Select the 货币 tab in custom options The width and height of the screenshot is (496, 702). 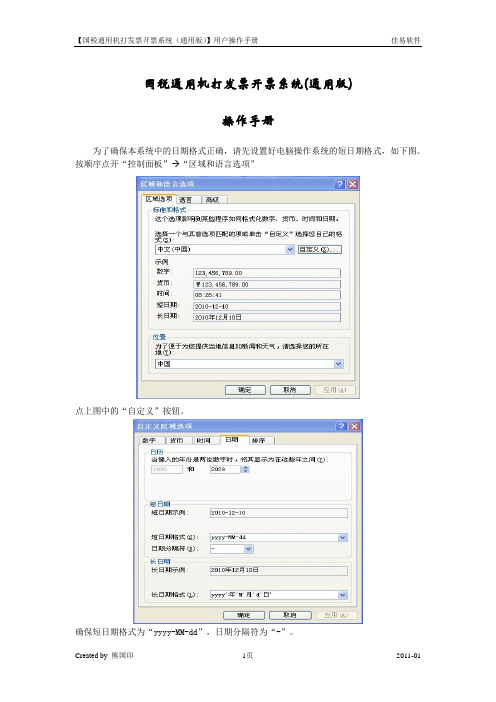point(176,441)
